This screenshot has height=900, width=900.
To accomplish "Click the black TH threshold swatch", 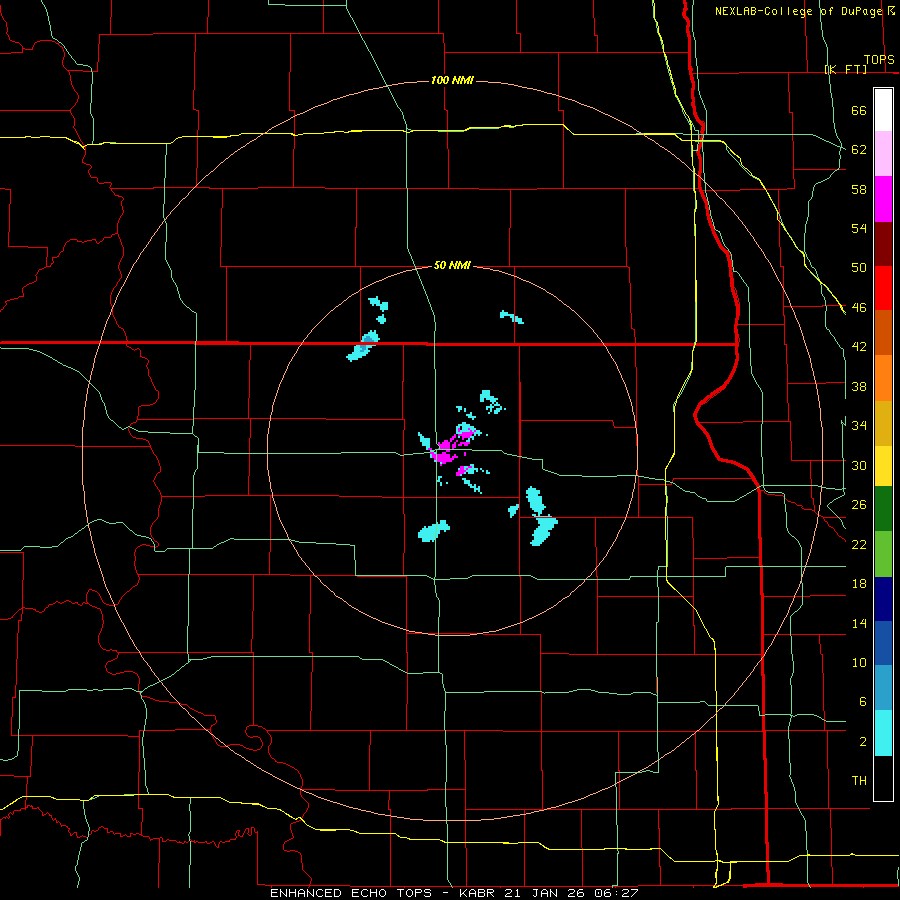I will (x=883, y=778).
